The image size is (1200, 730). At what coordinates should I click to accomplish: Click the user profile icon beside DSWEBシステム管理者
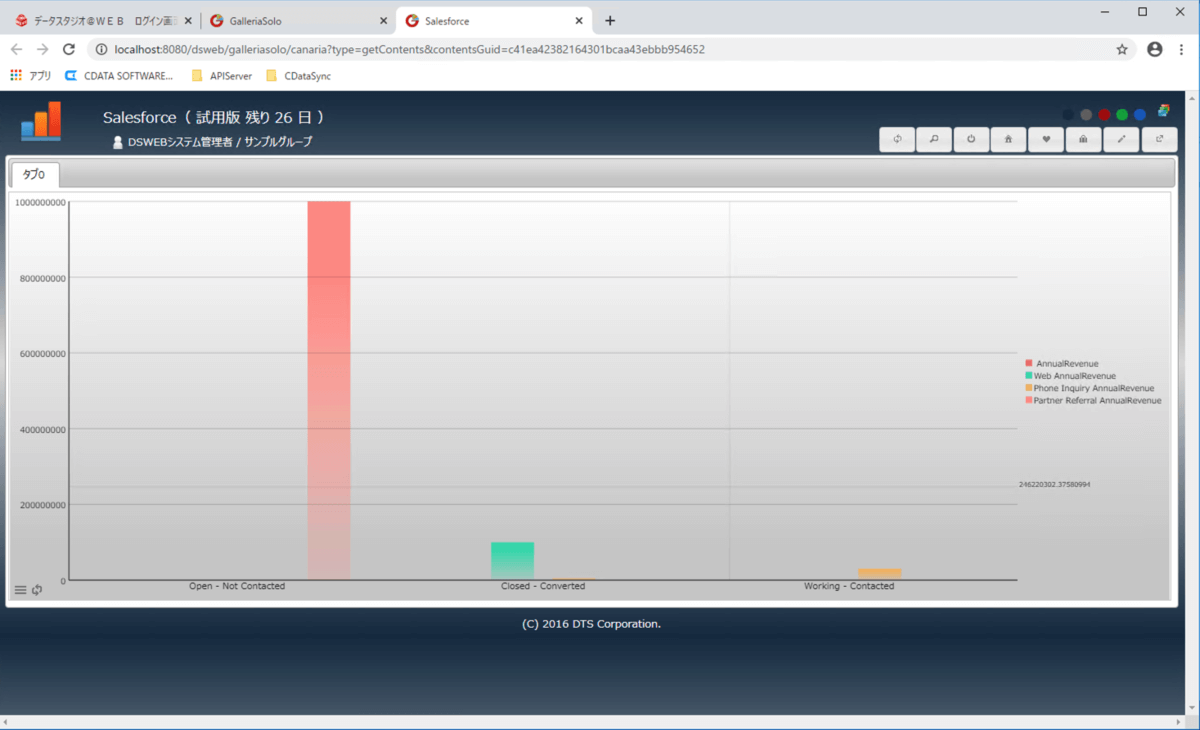click(x=118, y=142)
